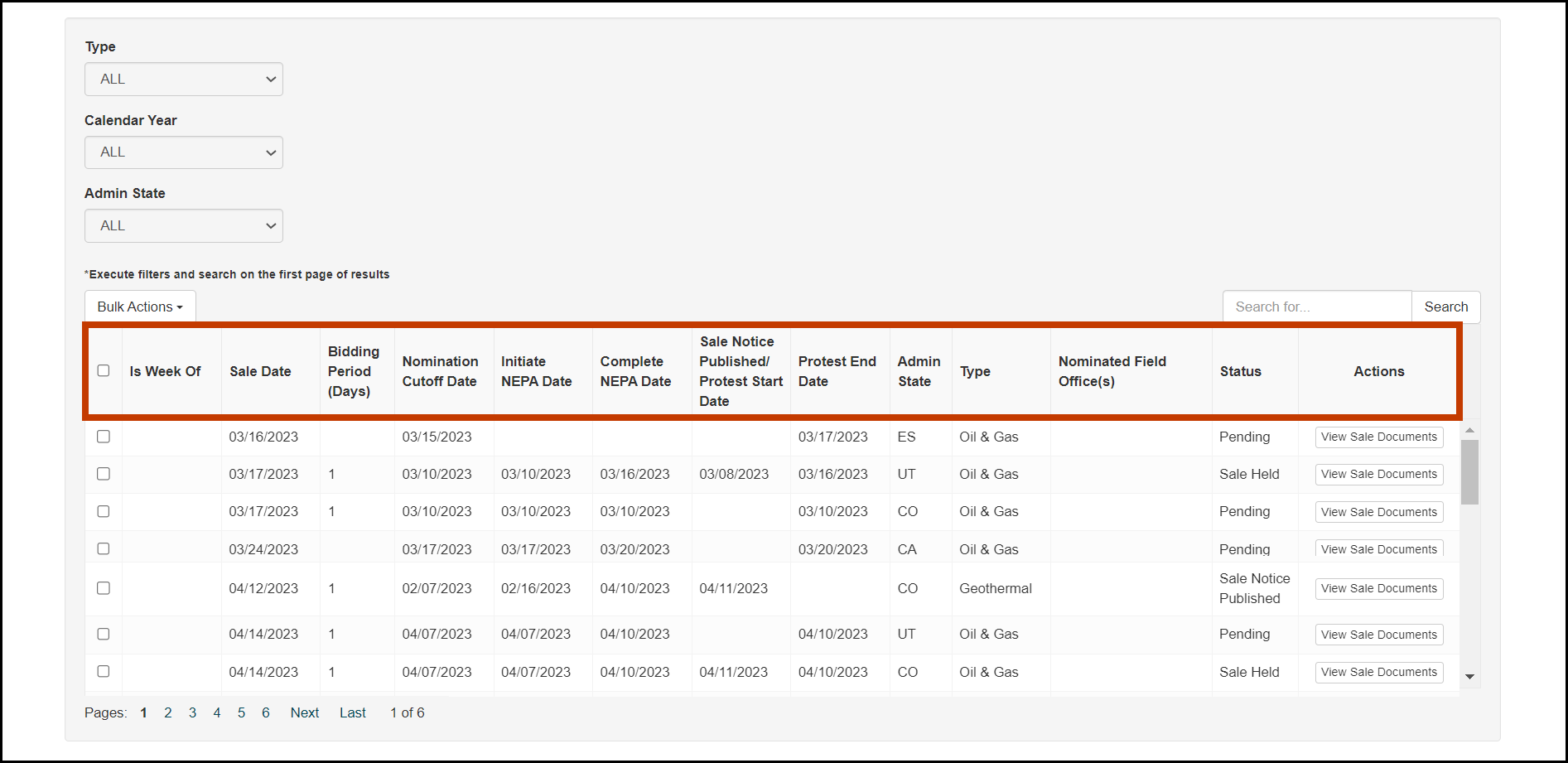Viewport: 1568px width, 763px height.
Task: Check the checkbox for the 03/16/2023 sale row
Action: click(103, 437)
